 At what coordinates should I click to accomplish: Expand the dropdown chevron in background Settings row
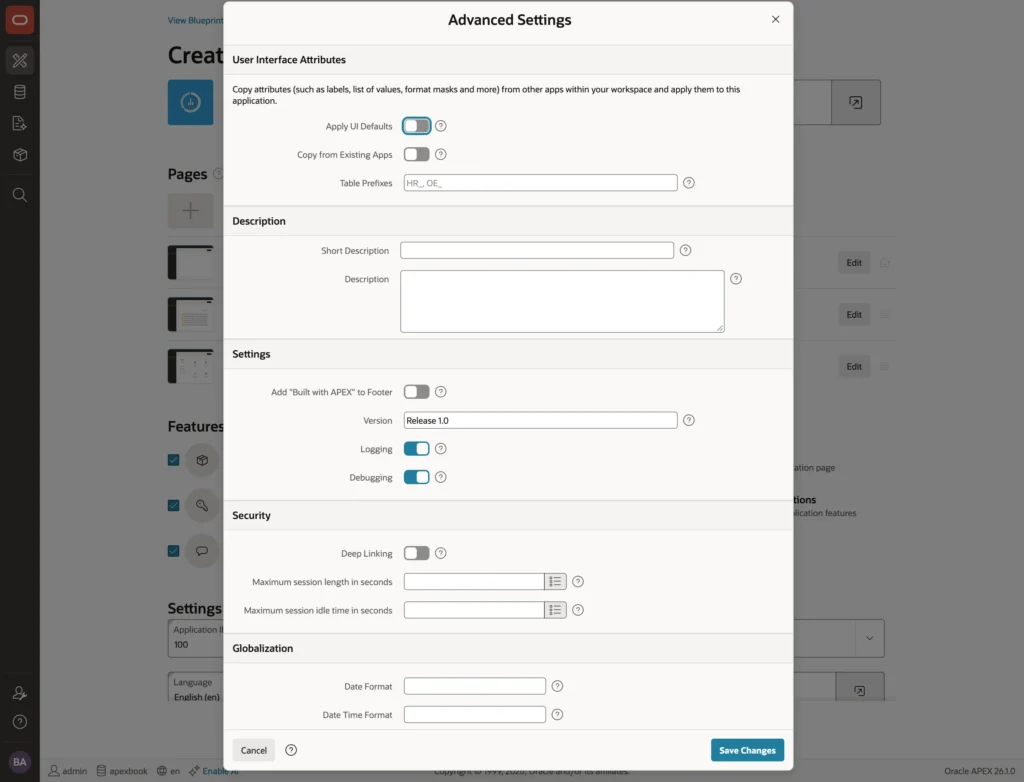869,638
